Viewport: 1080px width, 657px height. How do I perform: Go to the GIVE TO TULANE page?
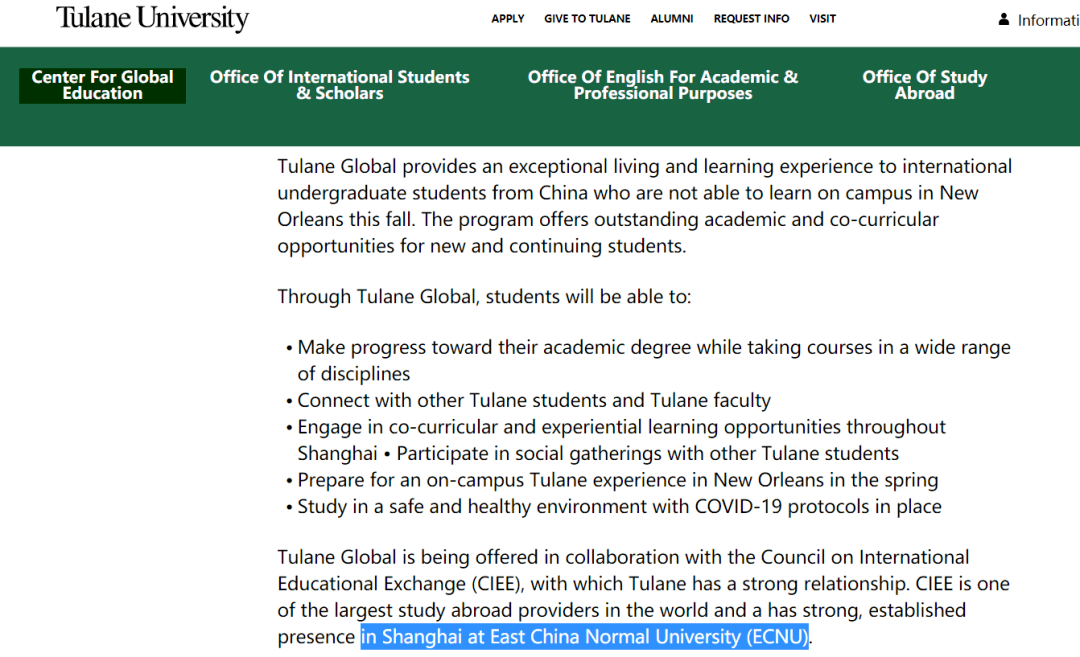(587, 19)
